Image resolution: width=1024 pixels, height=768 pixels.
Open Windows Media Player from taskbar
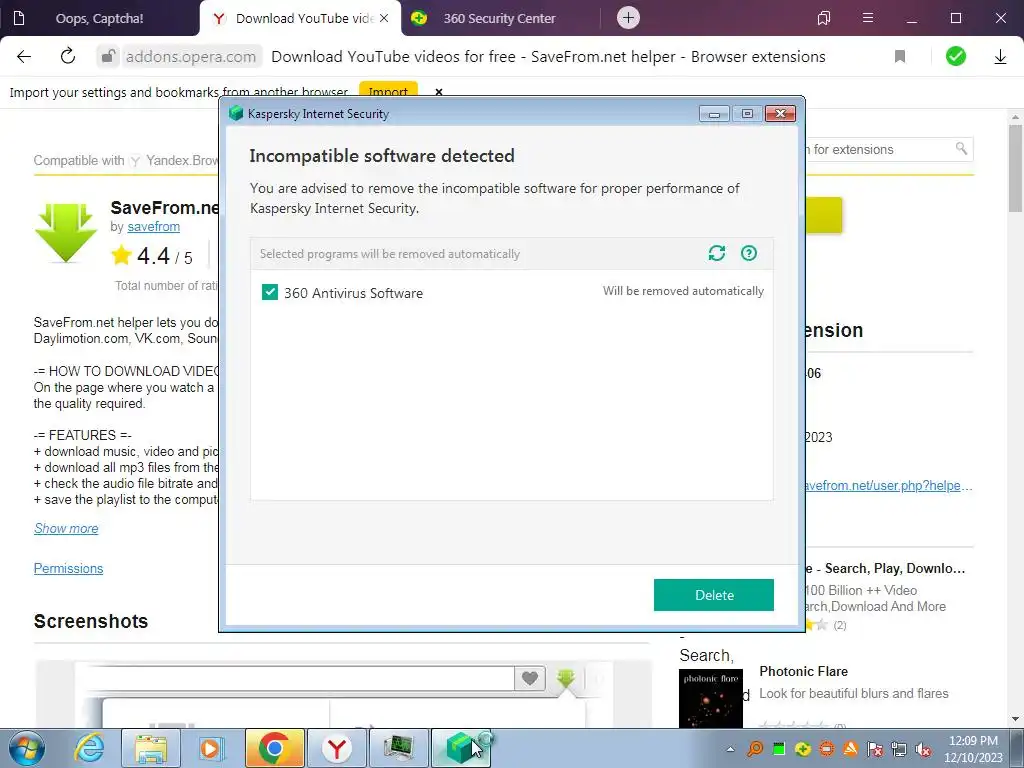(212, 748)
